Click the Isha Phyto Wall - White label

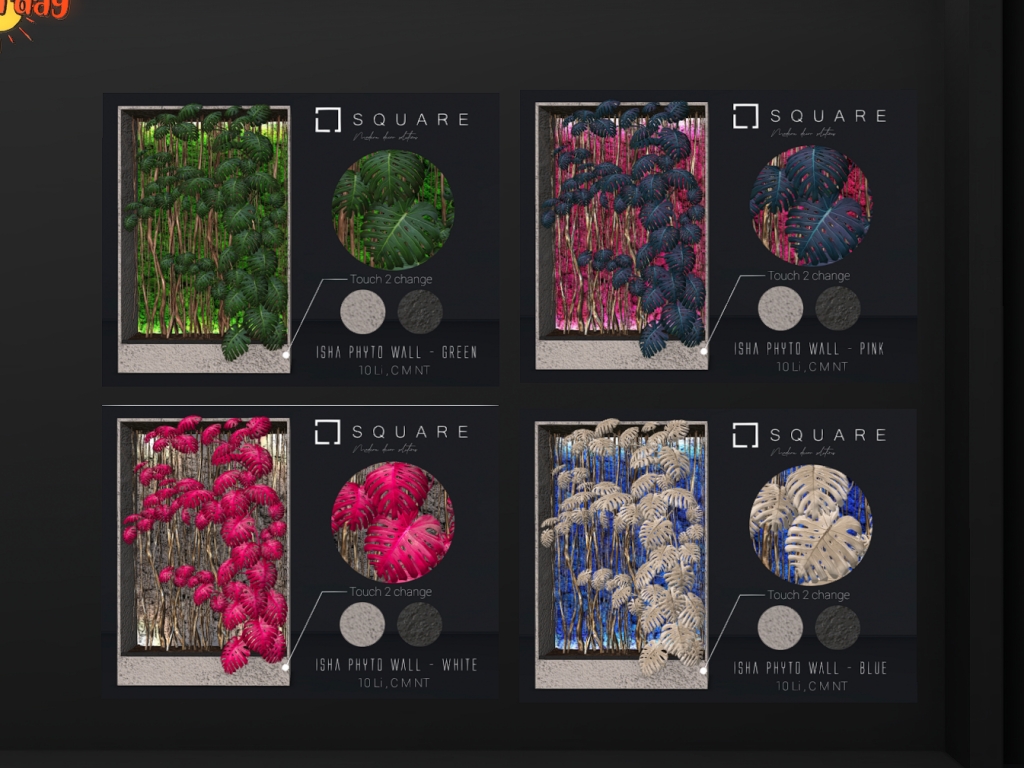(396, 665)
